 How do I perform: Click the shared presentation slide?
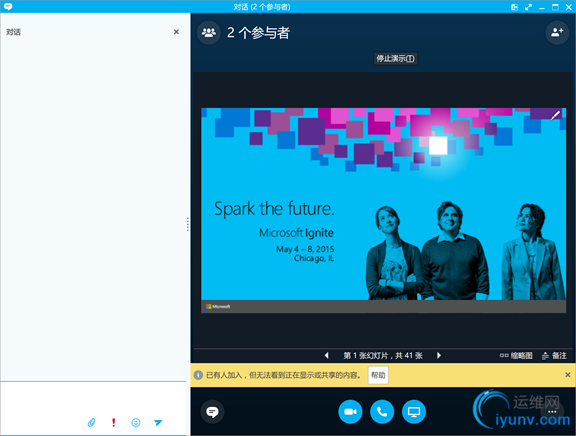click(x=383, y=210)
